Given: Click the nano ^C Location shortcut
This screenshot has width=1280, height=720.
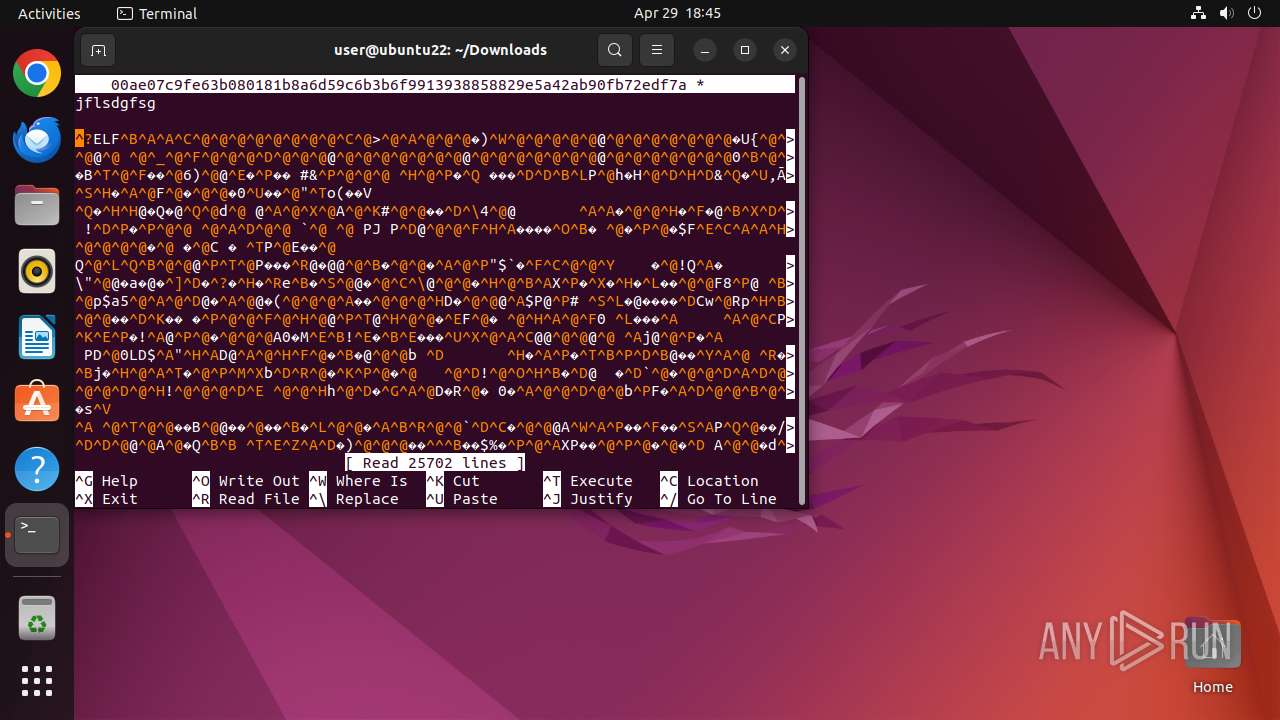Looking at the screenshot, I should coord(710,481).
